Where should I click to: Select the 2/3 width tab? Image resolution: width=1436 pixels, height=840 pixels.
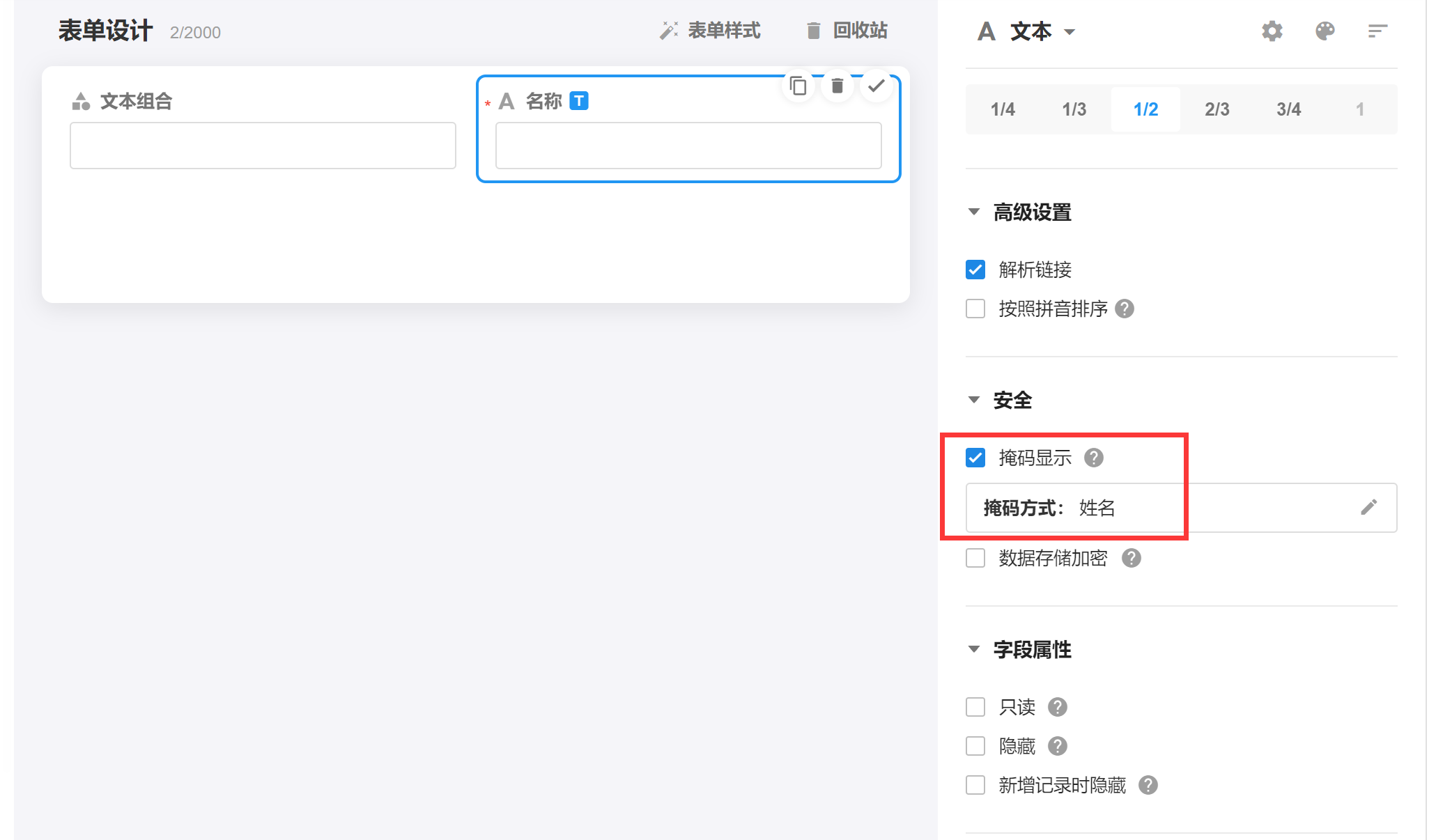pyautogui.click(x=1217, y=109)
